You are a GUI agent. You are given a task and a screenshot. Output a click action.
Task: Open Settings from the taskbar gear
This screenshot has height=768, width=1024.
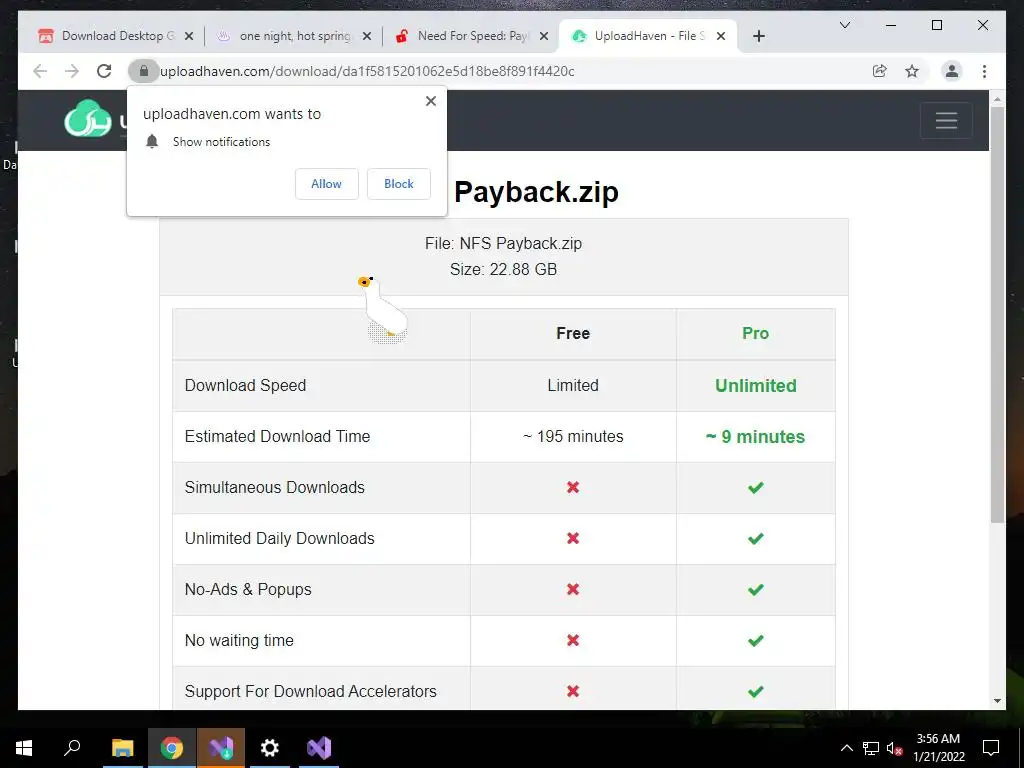coord(270,748)
